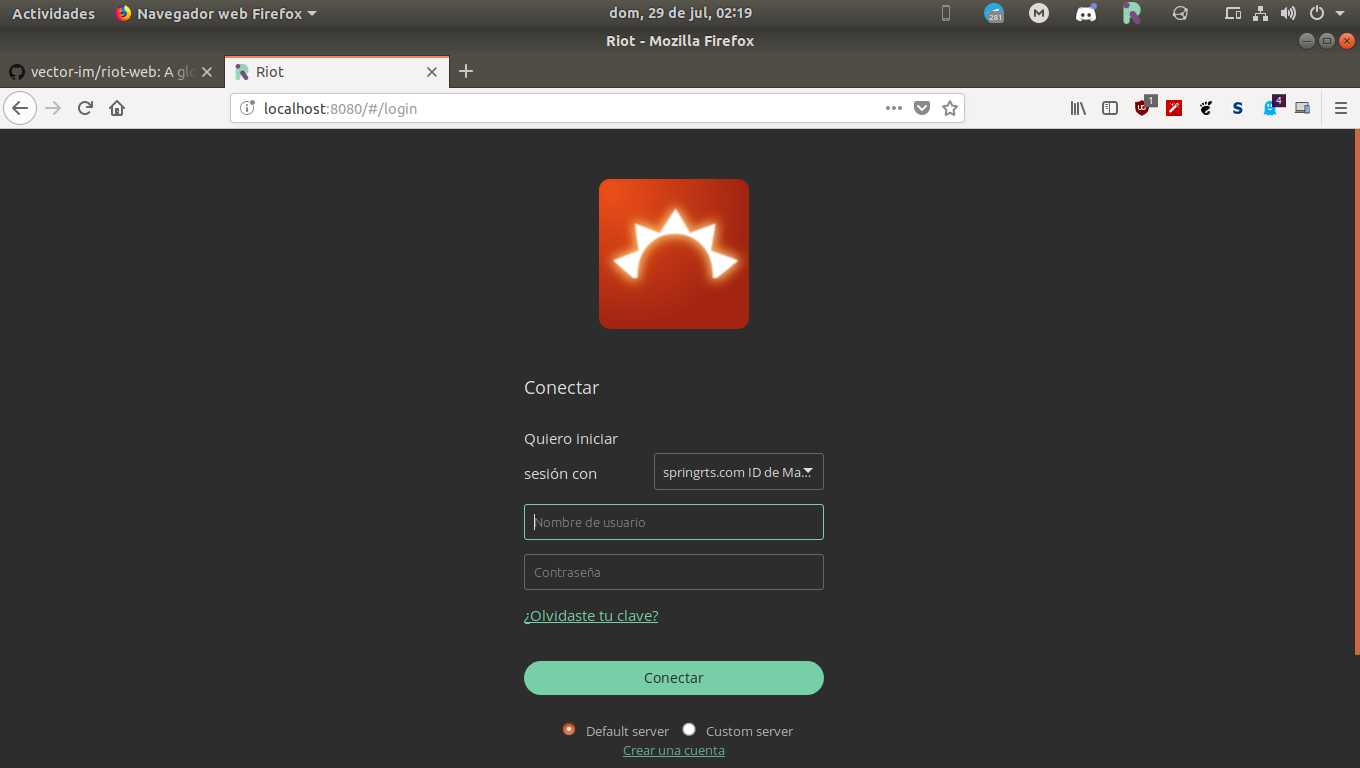Open the GNOME Shell integration extension
Screen dimensions: 1360x768
(1206, 108)
